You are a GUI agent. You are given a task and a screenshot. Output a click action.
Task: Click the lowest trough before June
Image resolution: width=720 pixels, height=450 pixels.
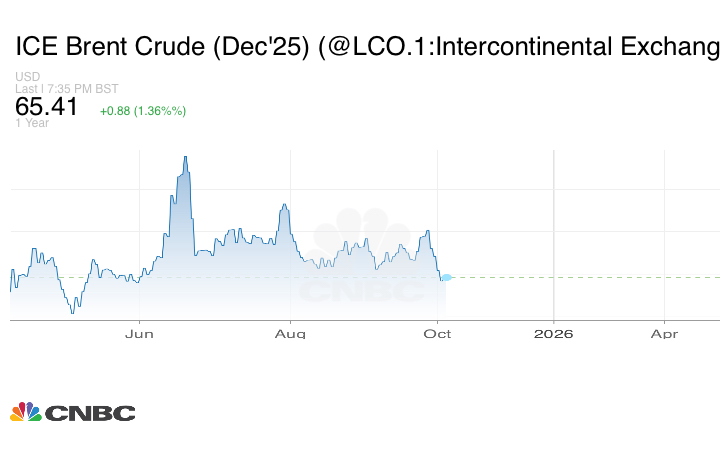tap(72, 312)
